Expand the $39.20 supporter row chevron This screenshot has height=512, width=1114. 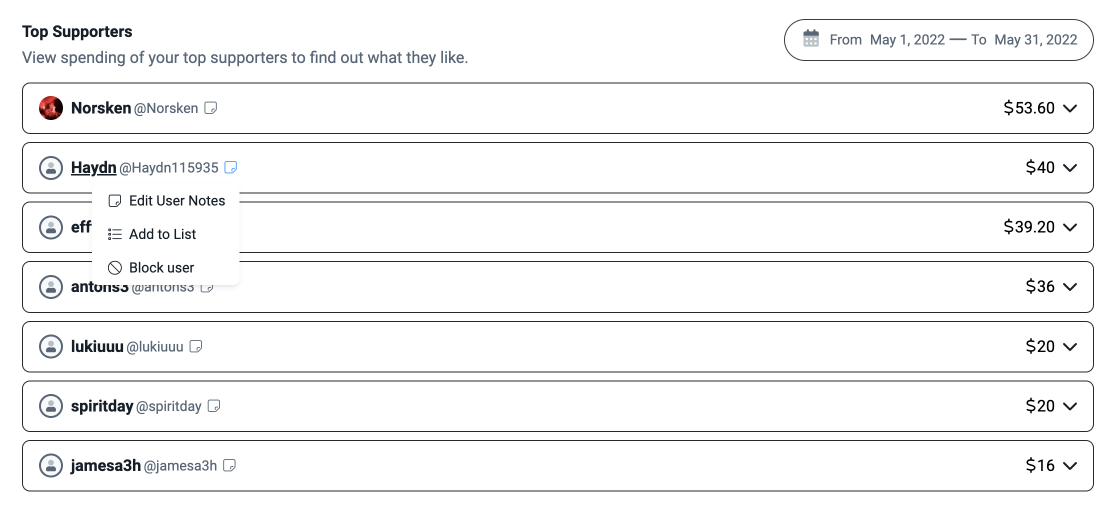[x=1070, y=227]
